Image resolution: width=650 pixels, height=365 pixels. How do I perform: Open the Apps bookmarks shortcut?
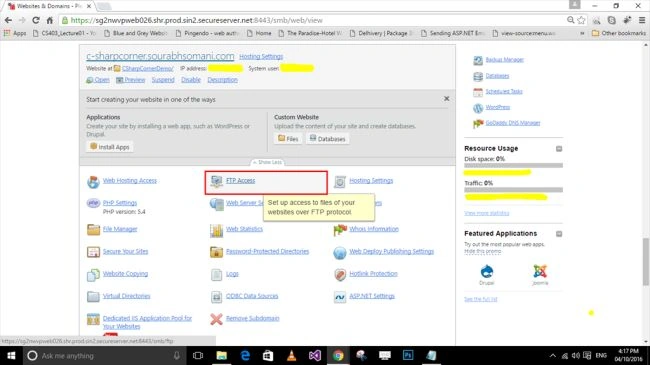(x=15, y=33)
